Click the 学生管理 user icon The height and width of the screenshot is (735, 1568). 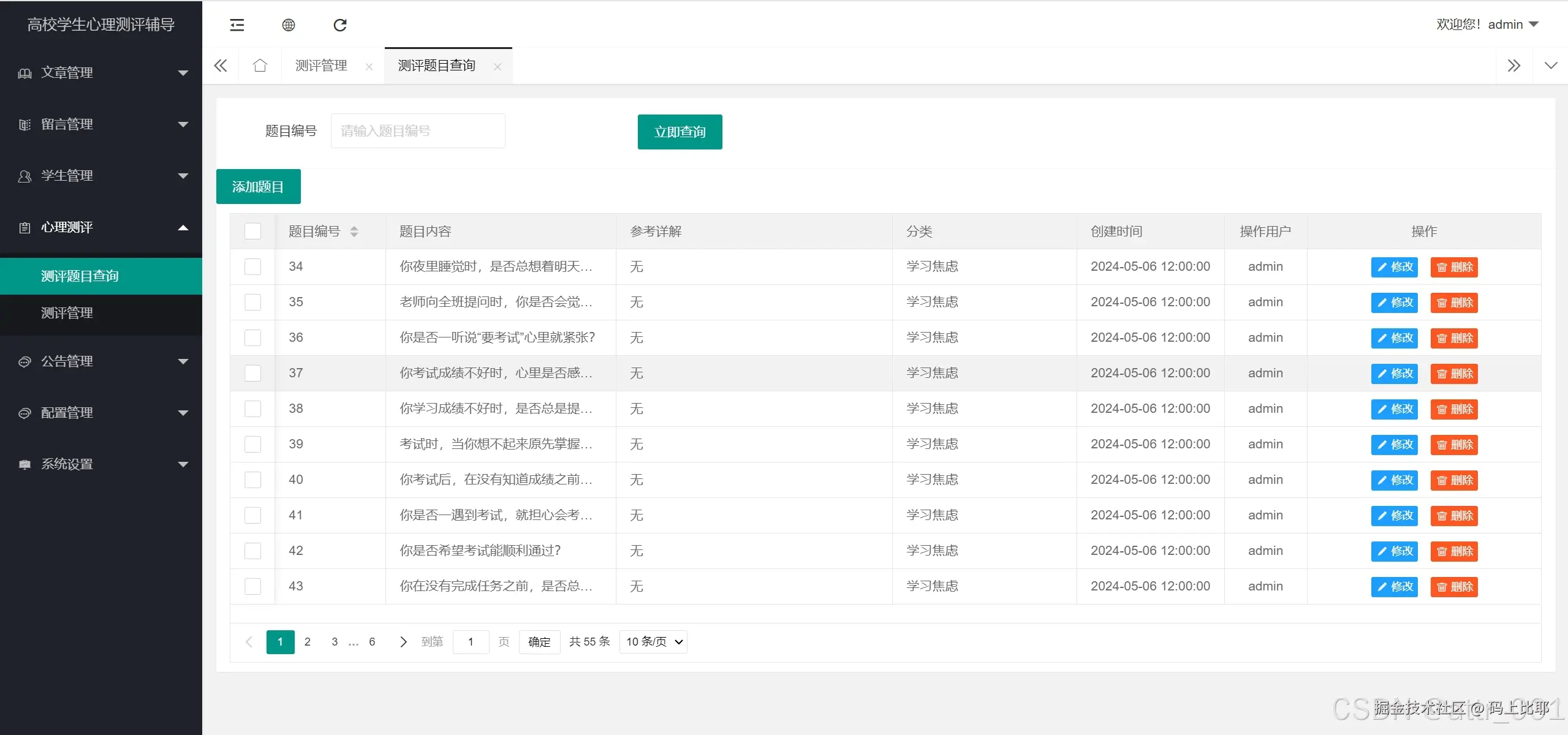click(x=25, y=176)
